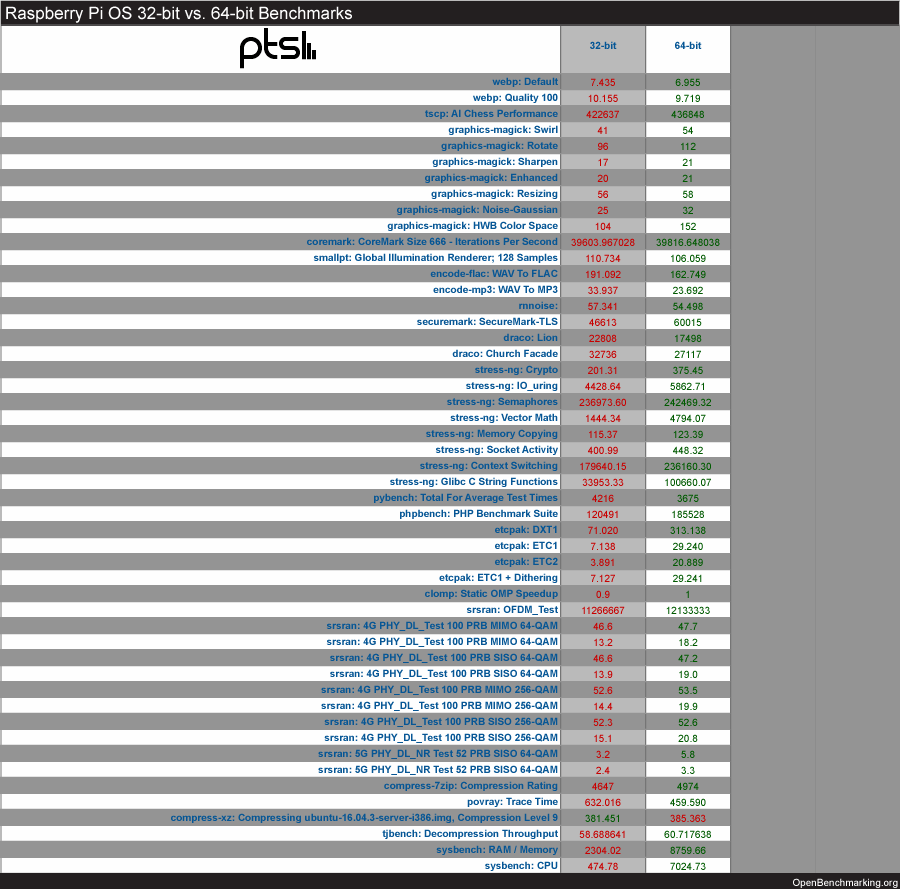Click the povray value 459.590

pyautogui.click(x=688, y=803)
